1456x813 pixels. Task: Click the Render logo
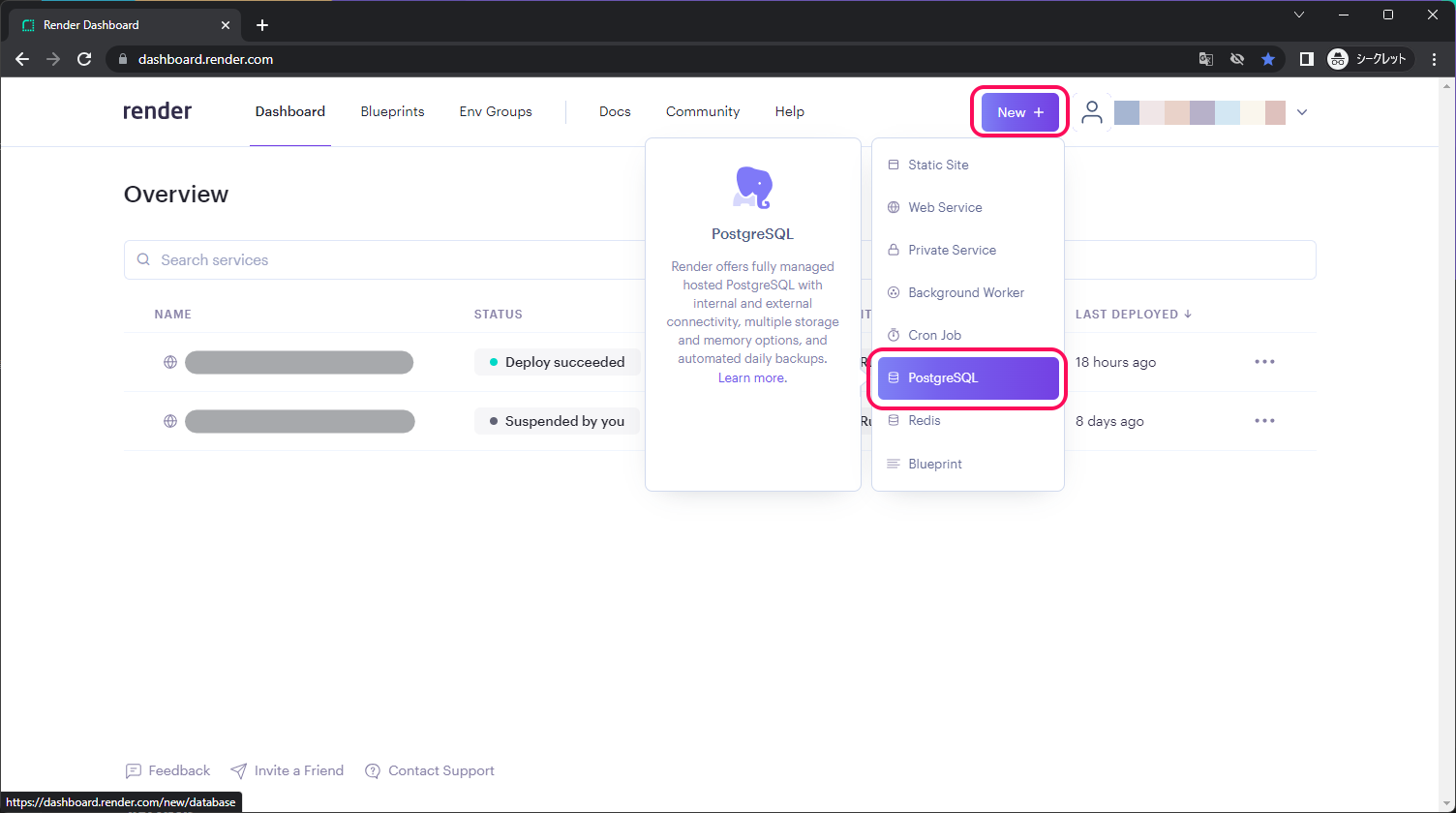pyautogui.click(x=157, y=111)
